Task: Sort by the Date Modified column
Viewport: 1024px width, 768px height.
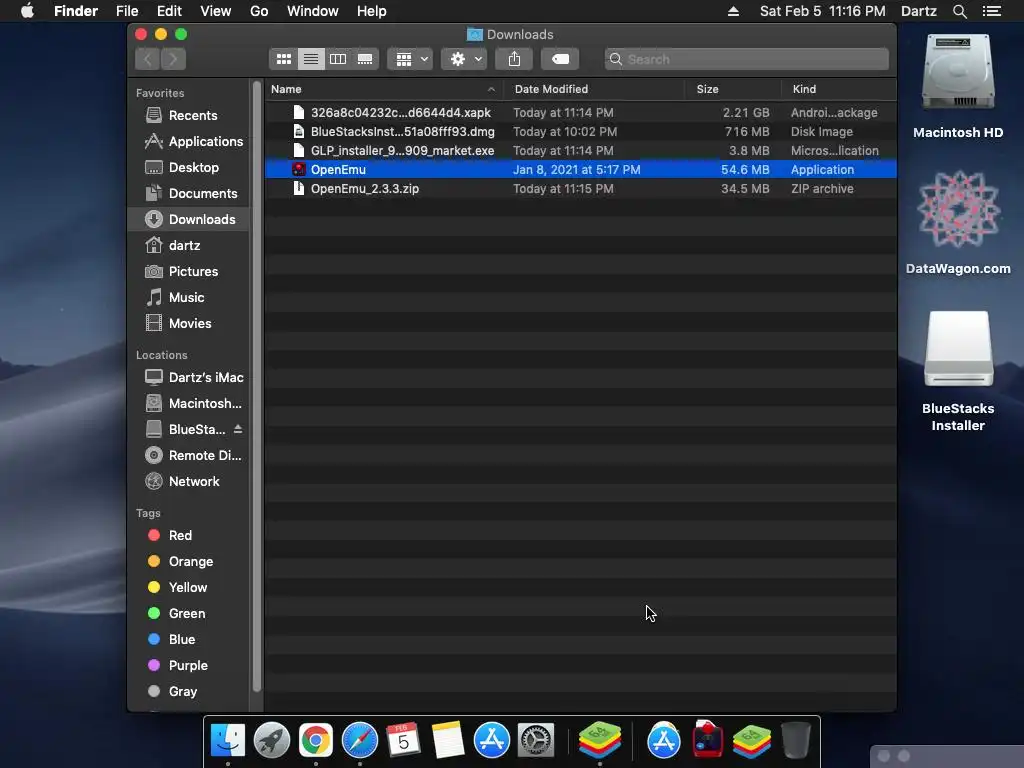Action: [594, 89]
